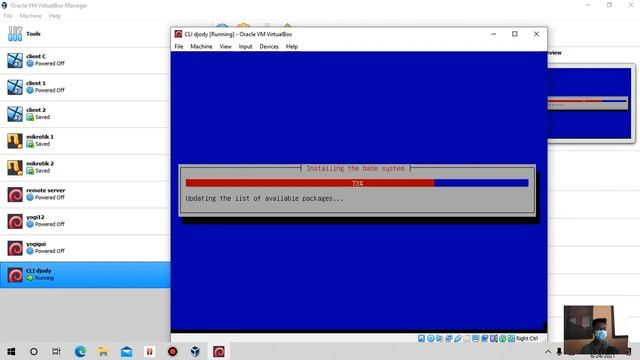Close the CLI djody VM window

[536, 34]
